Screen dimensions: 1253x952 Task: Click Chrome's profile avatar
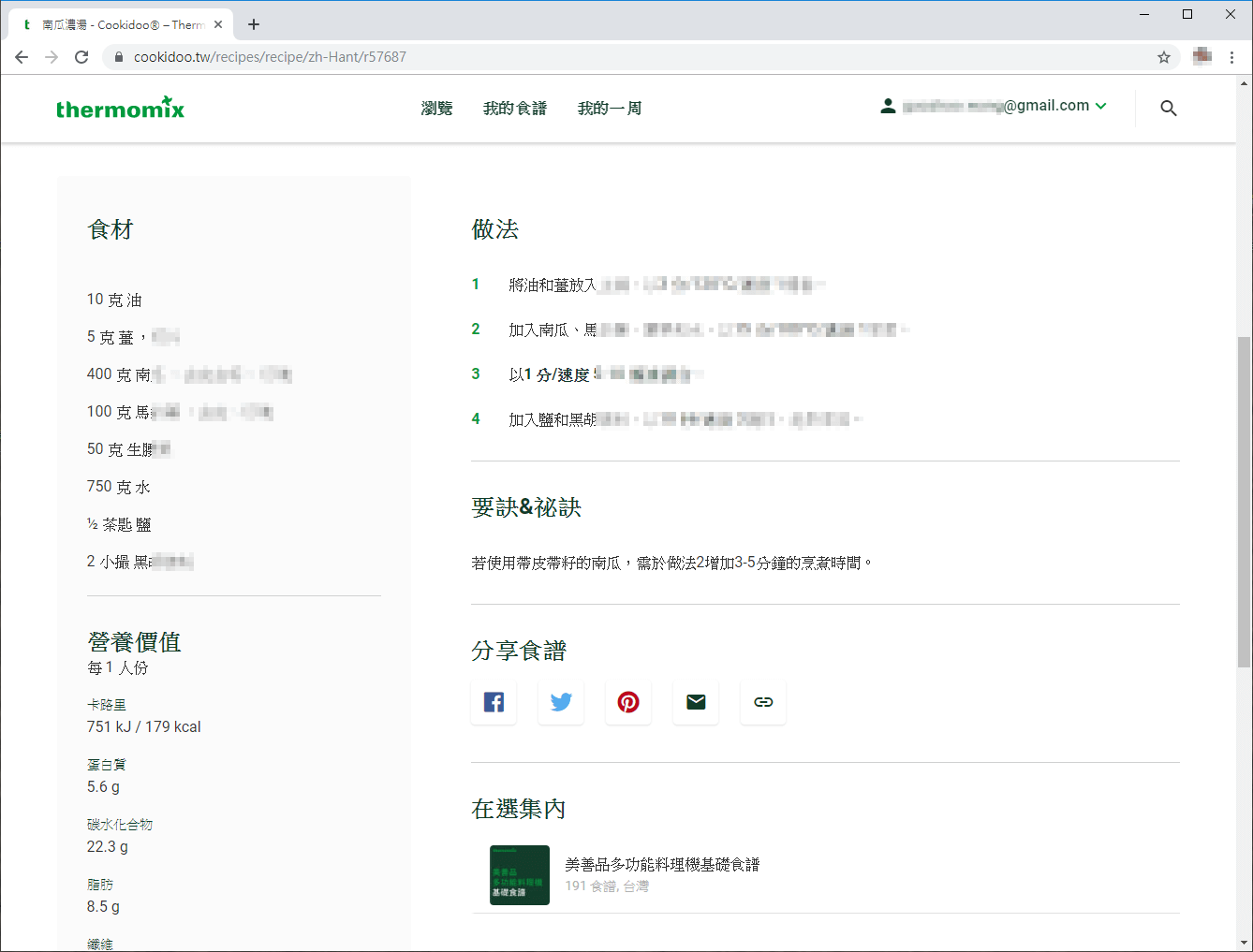1201,56
